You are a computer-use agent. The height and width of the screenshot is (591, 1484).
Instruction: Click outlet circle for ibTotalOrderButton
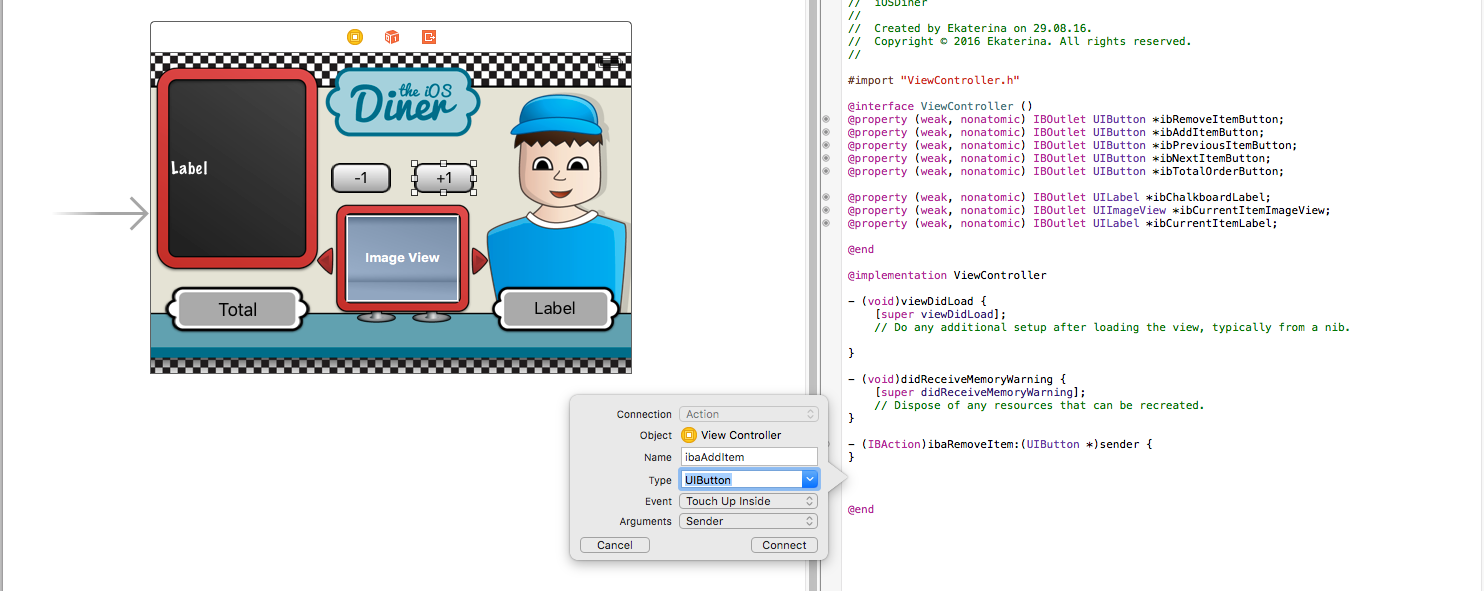tap(826, 171)
